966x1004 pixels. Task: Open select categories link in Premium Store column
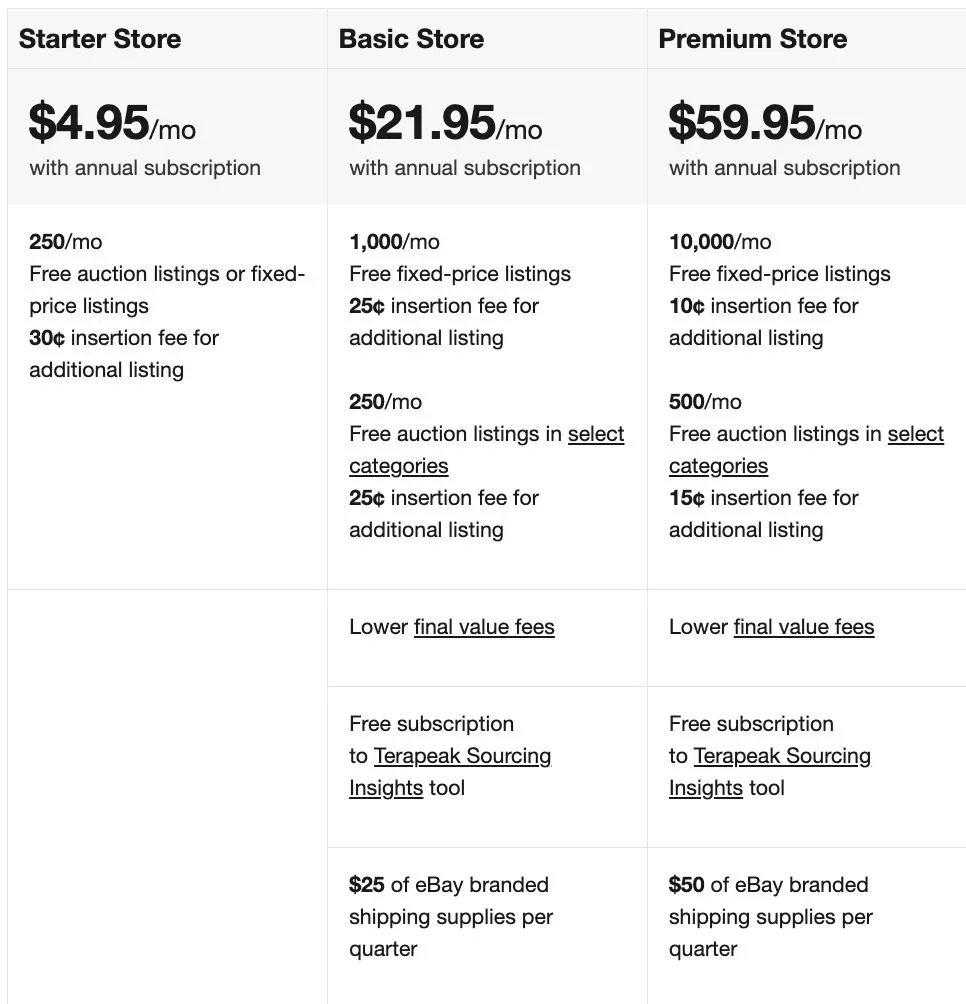pyautogui.click(x=915, y=434)
